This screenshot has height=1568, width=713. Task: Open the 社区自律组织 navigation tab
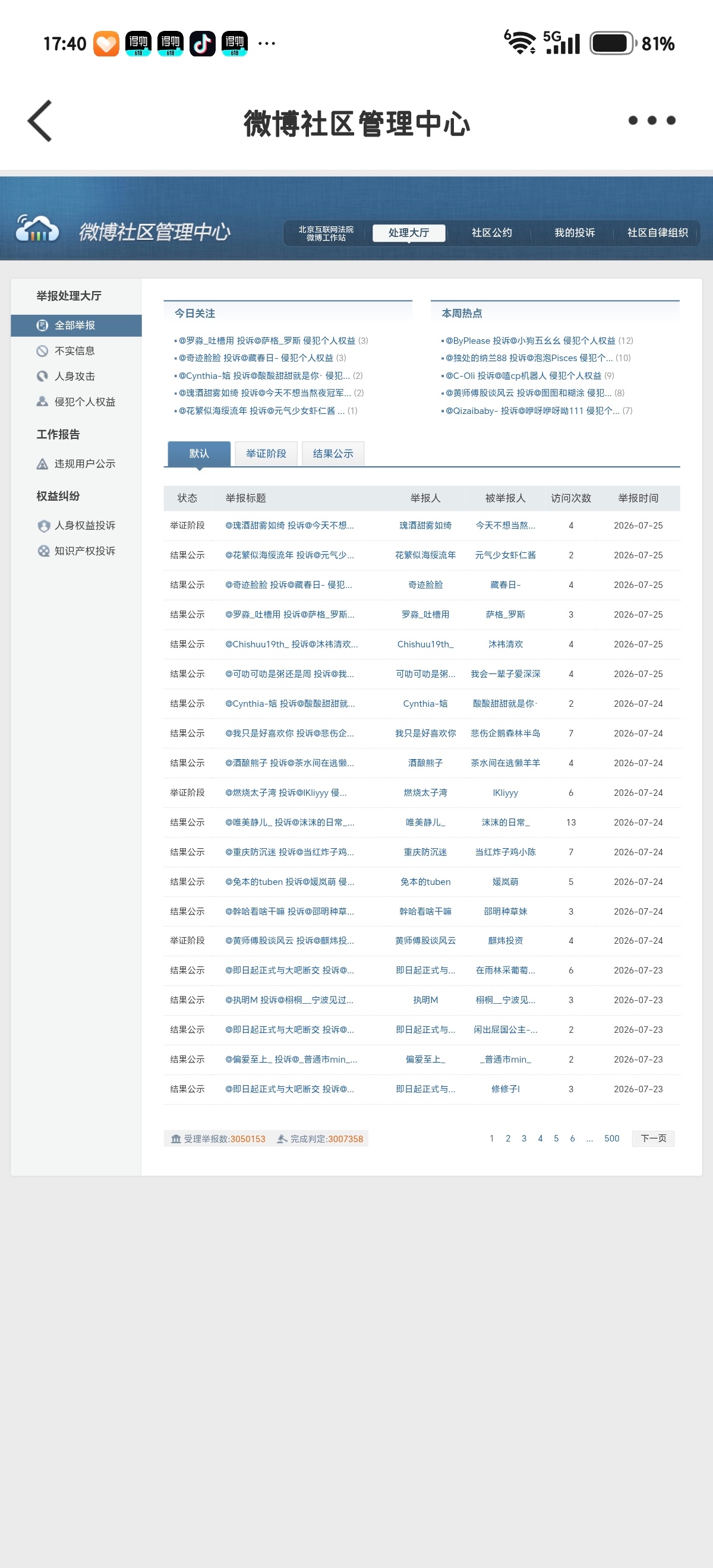(658, 233)
